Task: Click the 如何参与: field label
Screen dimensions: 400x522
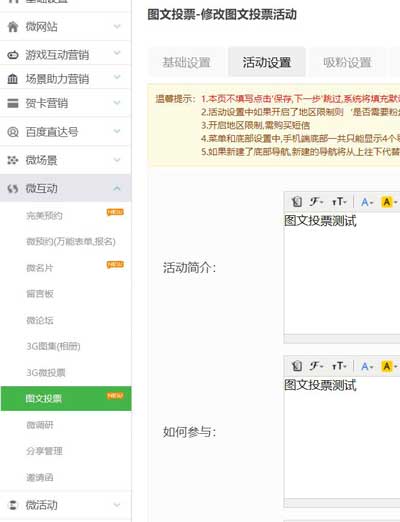Action: coord(189,432)
